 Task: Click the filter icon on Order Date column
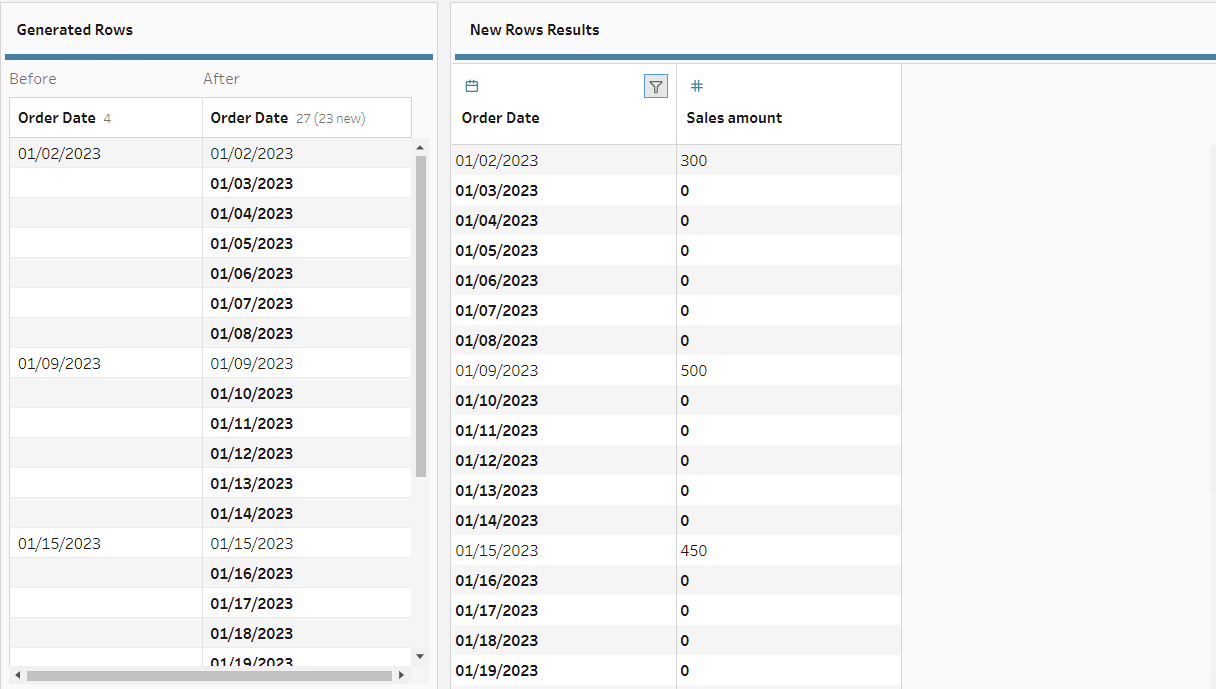(x=655, y=87)
